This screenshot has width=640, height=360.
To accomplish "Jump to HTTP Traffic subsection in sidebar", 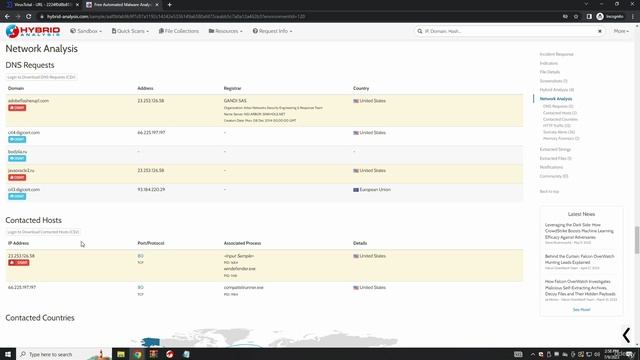I will [557, 126].
